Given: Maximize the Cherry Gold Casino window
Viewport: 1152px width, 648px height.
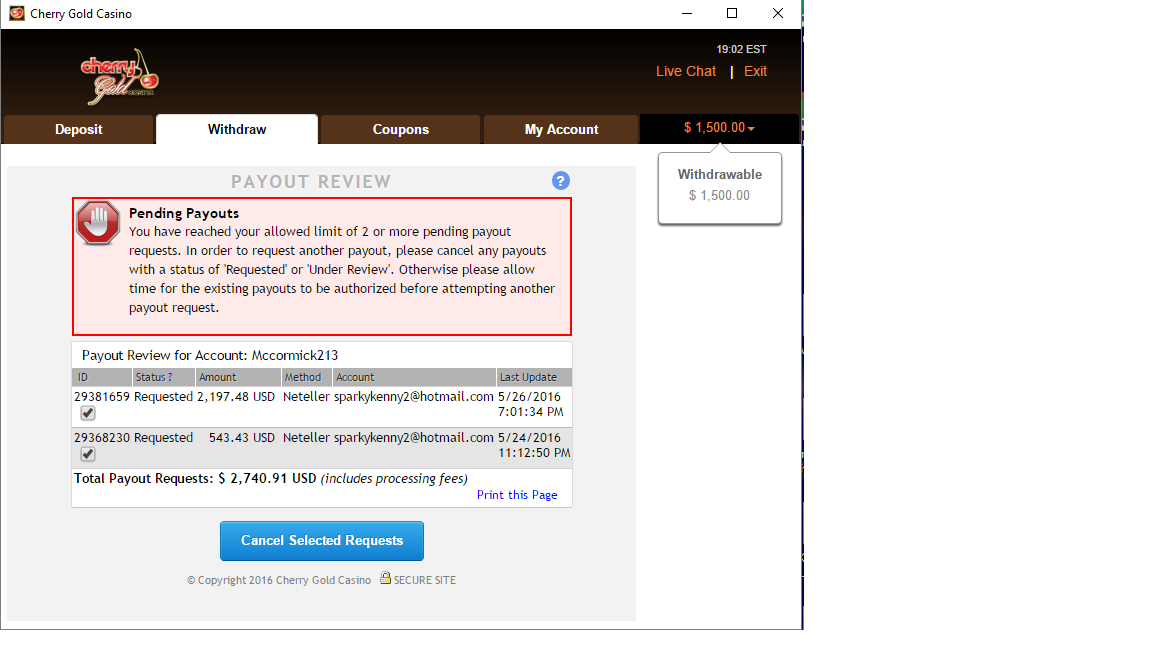Looking at the screenshot, I should pos(732,13).
